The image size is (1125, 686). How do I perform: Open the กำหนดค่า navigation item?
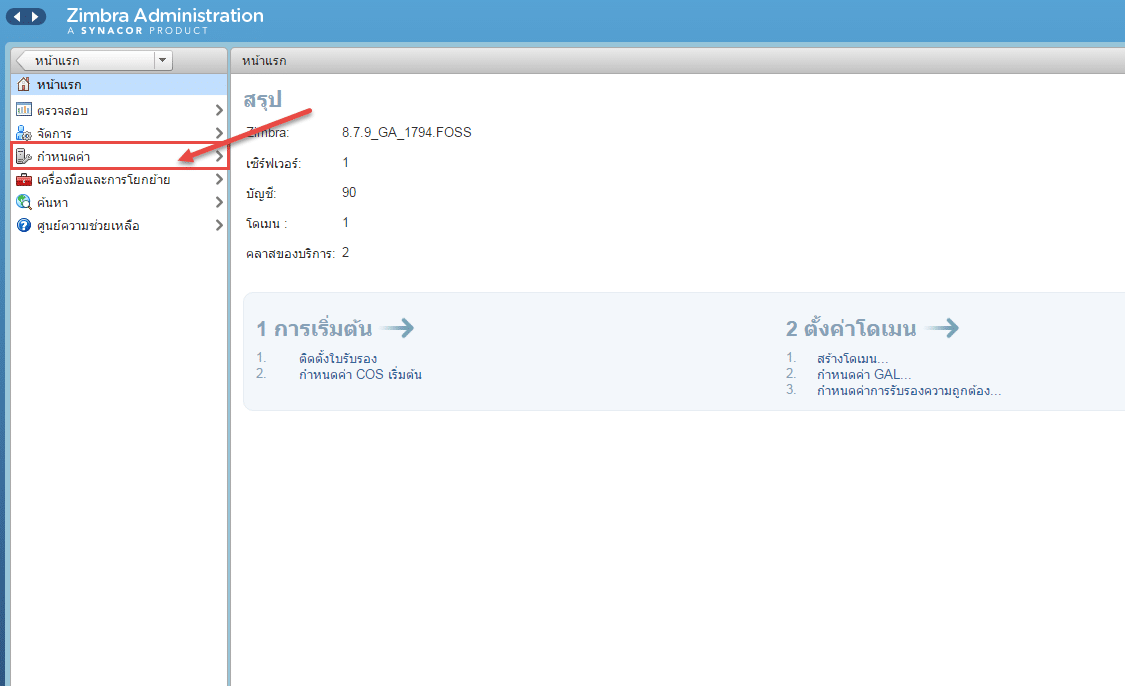pyautogui.click(x=119, y=156)
